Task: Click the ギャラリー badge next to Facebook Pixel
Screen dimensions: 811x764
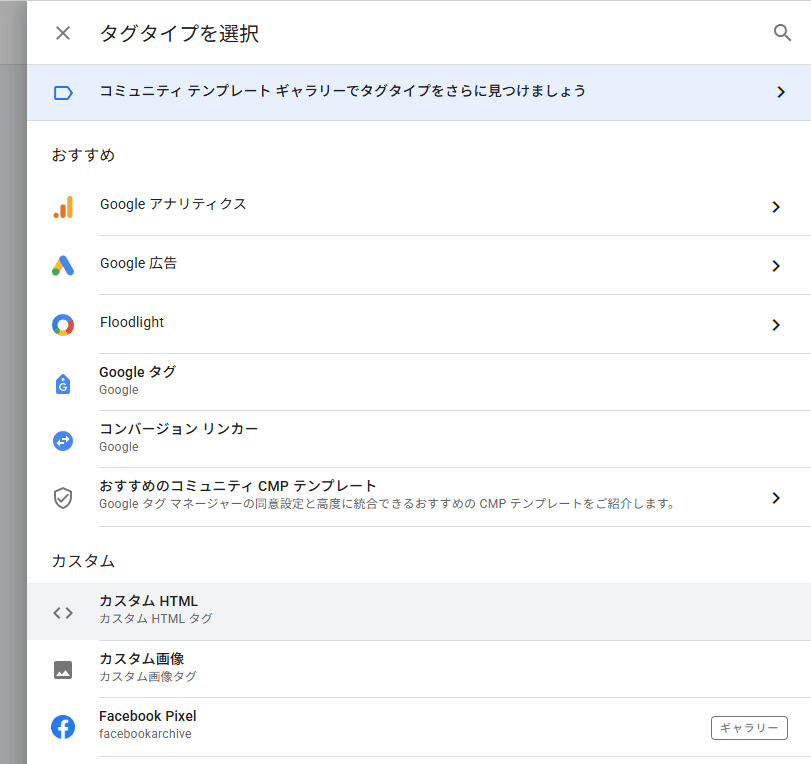Action: [x=749, y=728]
